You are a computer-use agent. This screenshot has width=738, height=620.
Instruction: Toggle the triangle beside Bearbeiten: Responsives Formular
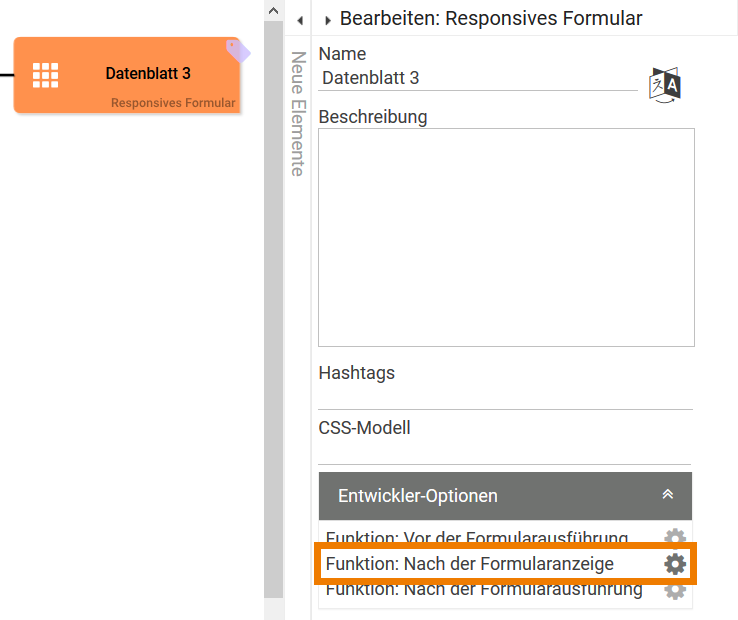(328, 20)
